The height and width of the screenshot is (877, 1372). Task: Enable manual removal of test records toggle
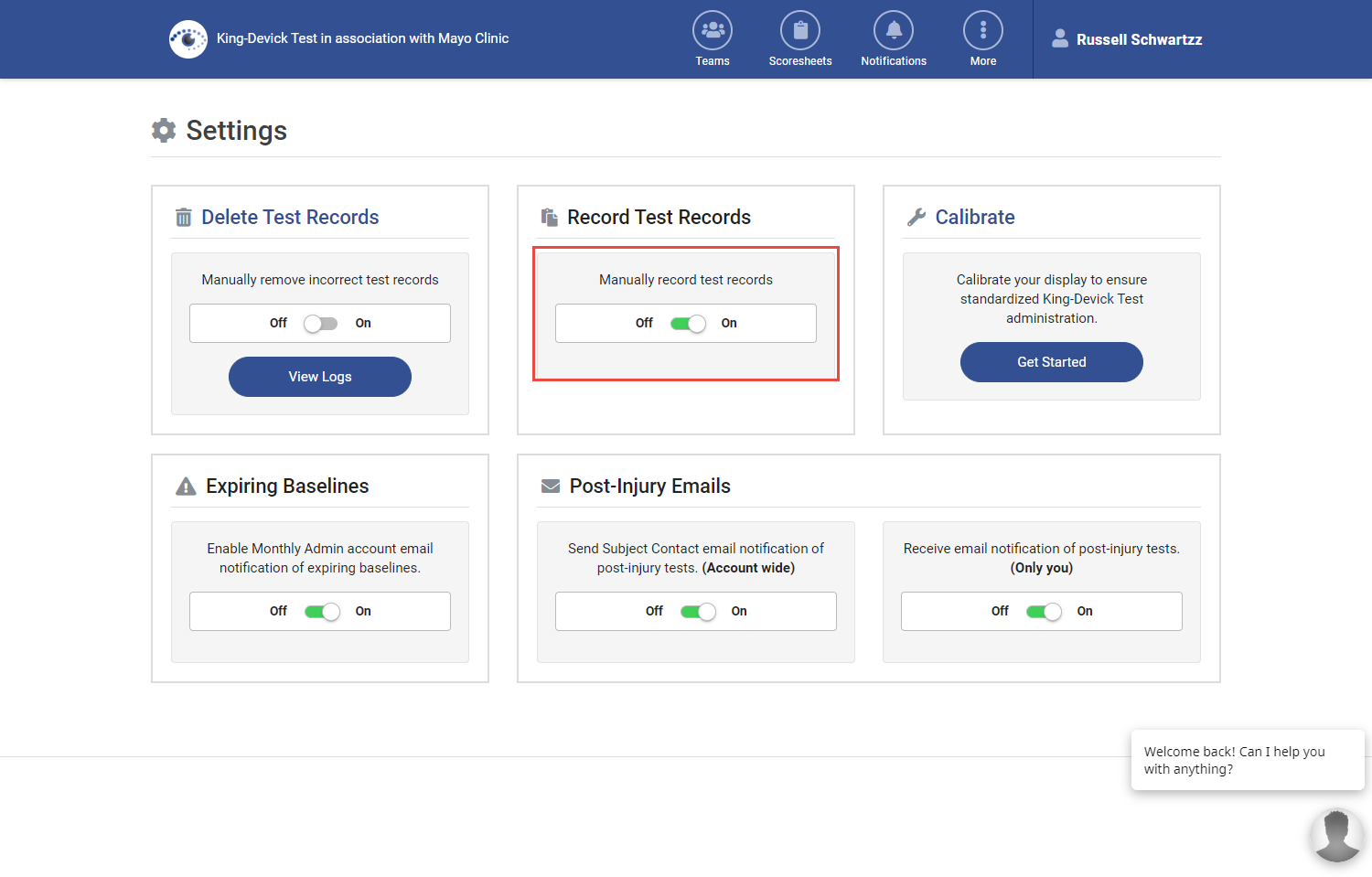click(321, 324)
